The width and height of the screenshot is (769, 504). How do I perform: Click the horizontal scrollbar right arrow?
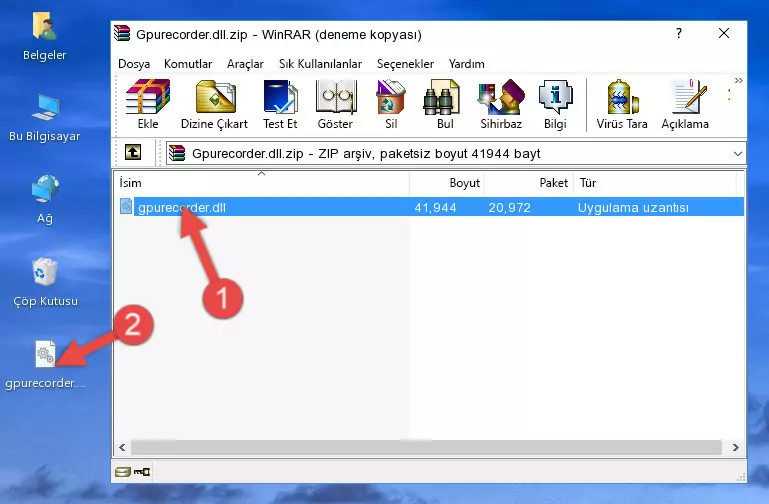click(x=735, y=447)
